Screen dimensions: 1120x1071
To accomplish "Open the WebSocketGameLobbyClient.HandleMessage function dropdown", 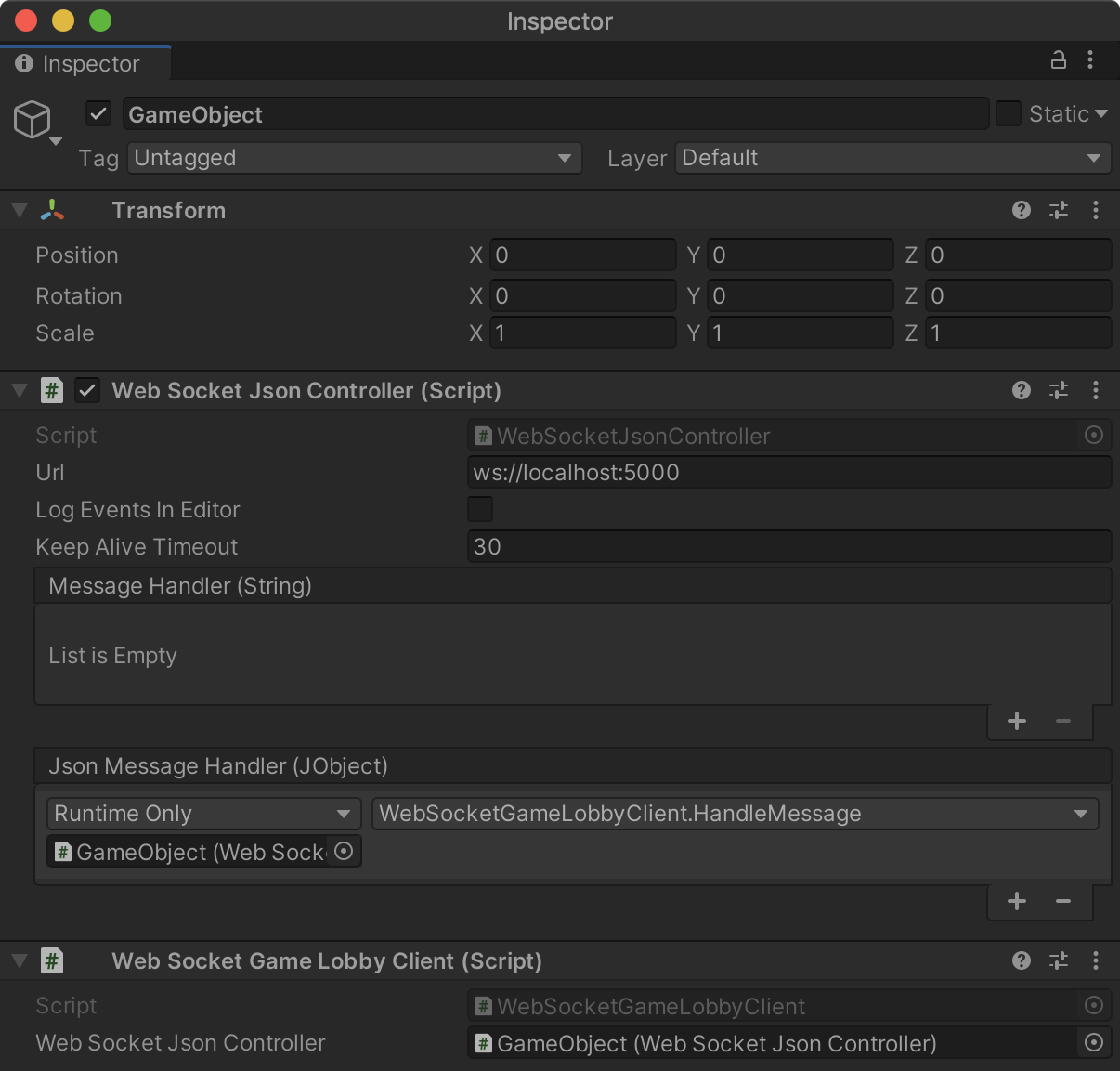I will (735, 814).
